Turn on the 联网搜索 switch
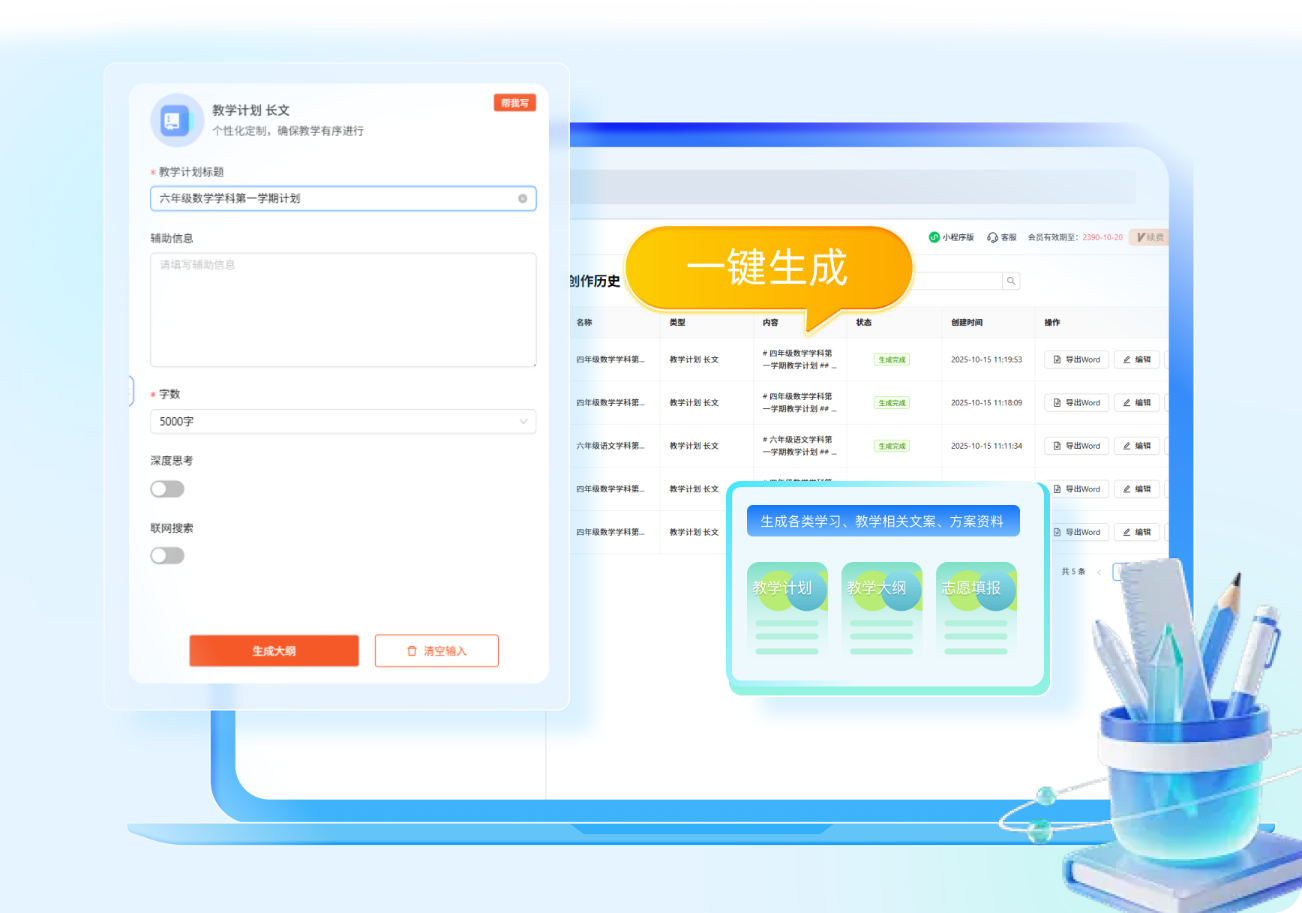1302x913 pixels. [x=167, y=556]
